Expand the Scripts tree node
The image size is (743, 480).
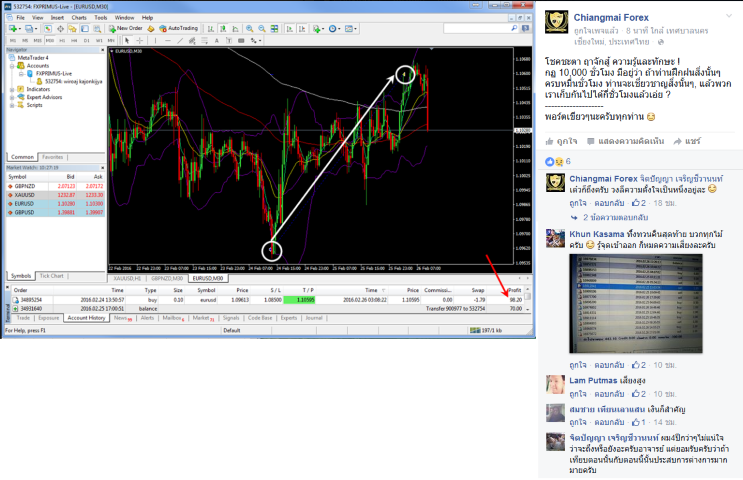[x=12, y=105]
